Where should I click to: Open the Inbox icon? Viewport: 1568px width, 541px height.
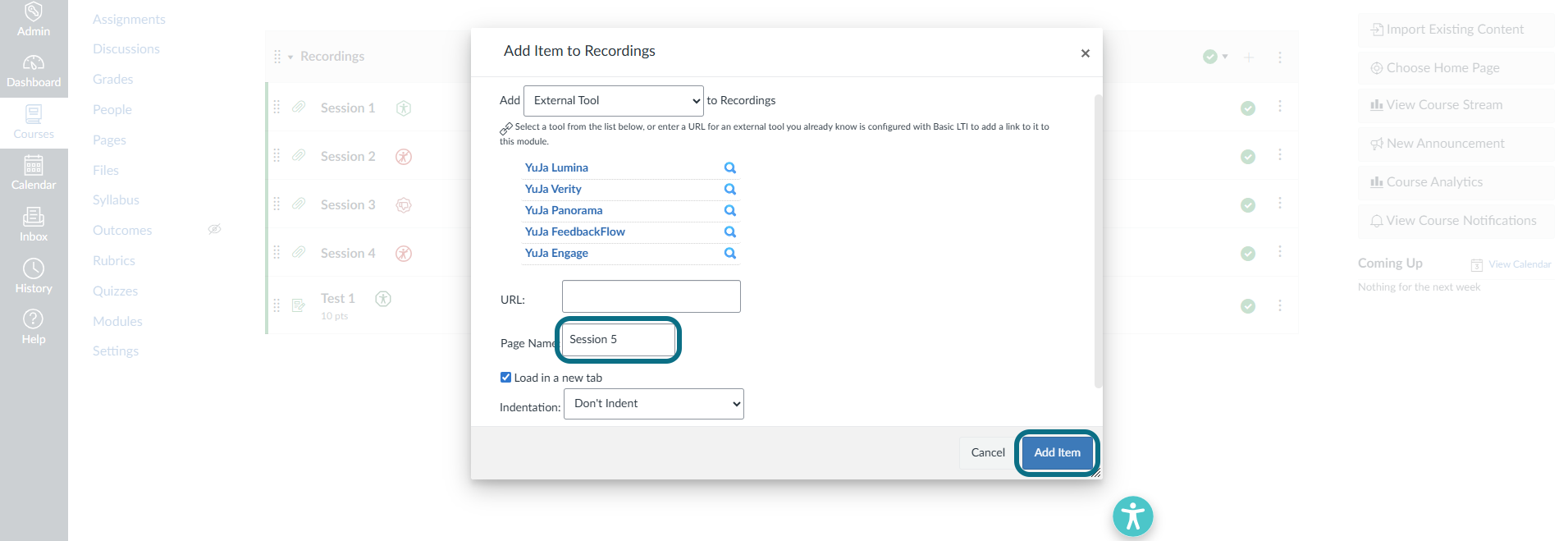click(x=34, y=217)
